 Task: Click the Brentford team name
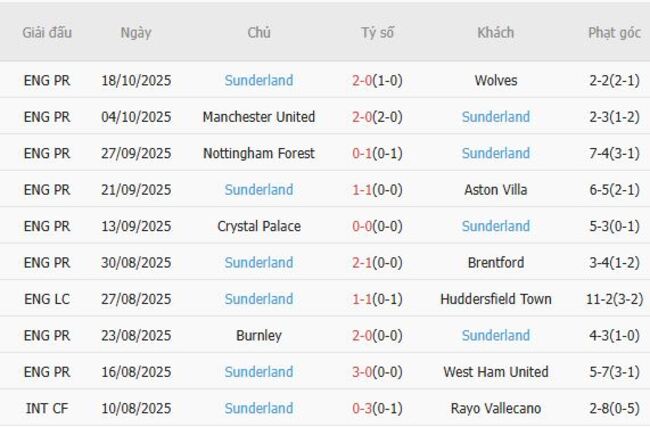[x=495, y=263]
